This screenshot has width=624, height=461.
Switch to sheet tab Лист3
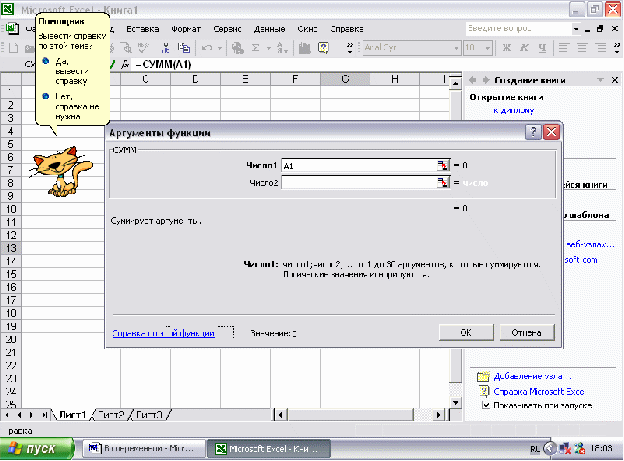pos(150,415)
